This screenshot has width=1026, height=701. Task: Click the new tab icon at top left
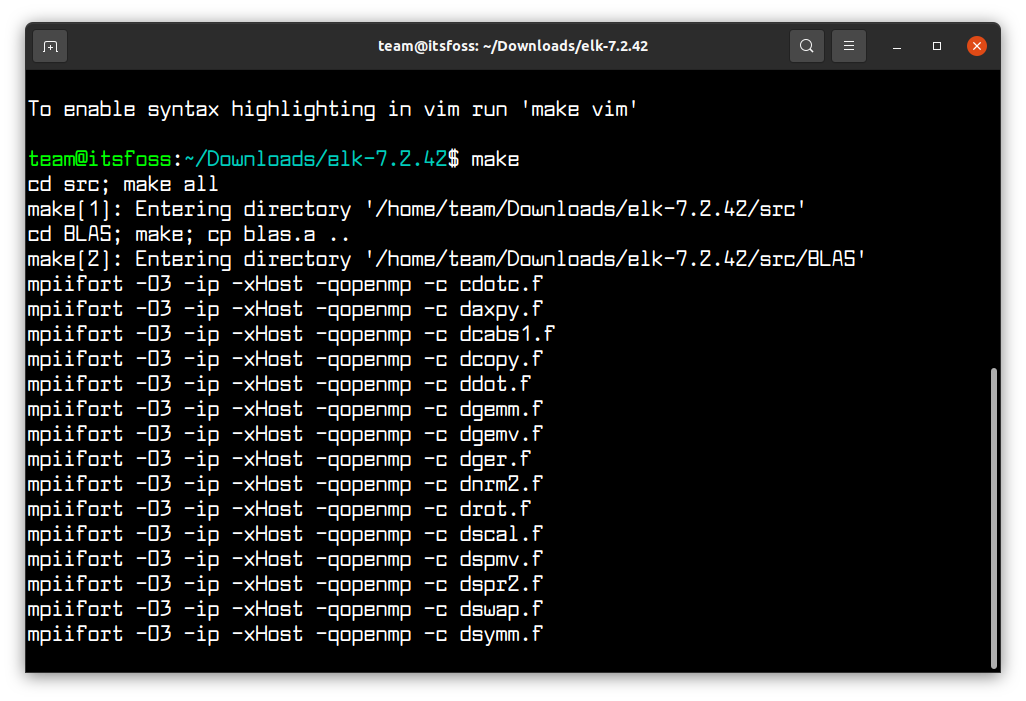pyautogui.click(x=50, y=45)
